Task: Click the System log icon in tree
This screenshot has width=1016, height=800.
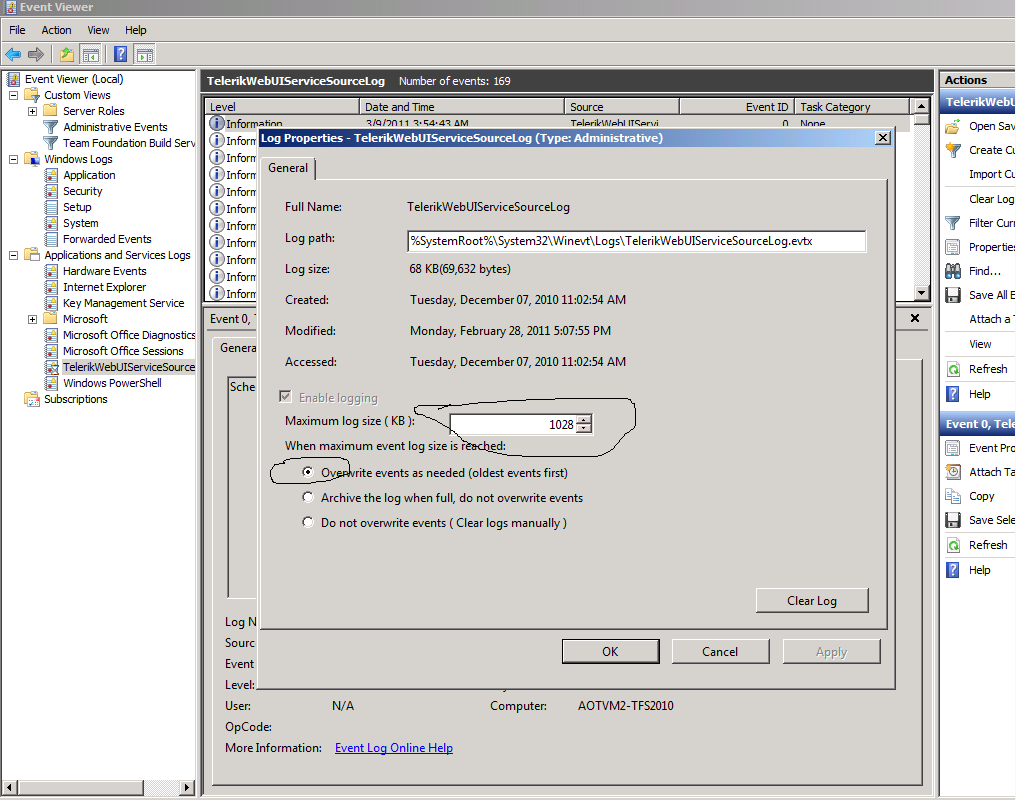Action: tap(51, 223)
